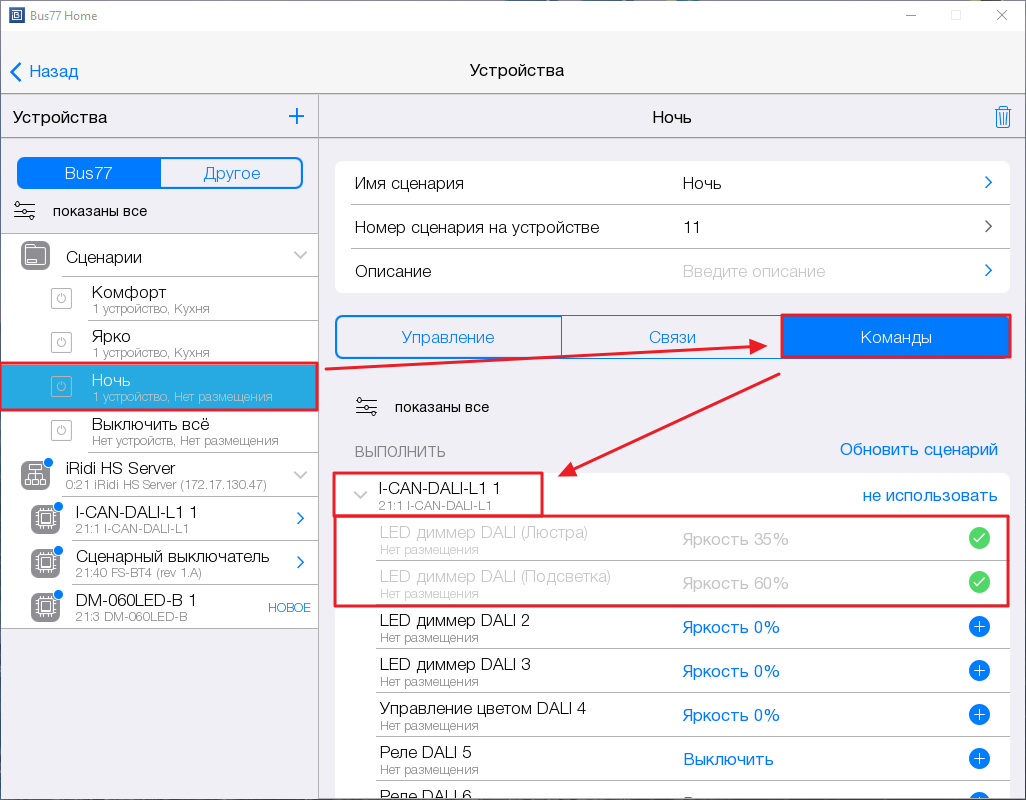Viewport: 1026px width, 800px height.
Task: Open the filter icon in devices sidebar
Action: [x=25, y=211]
